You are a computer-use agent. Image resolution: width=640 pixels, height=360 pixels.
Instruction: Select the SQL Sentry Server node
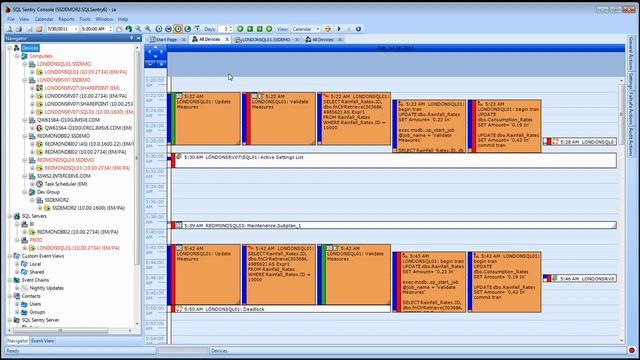point(40,320)
